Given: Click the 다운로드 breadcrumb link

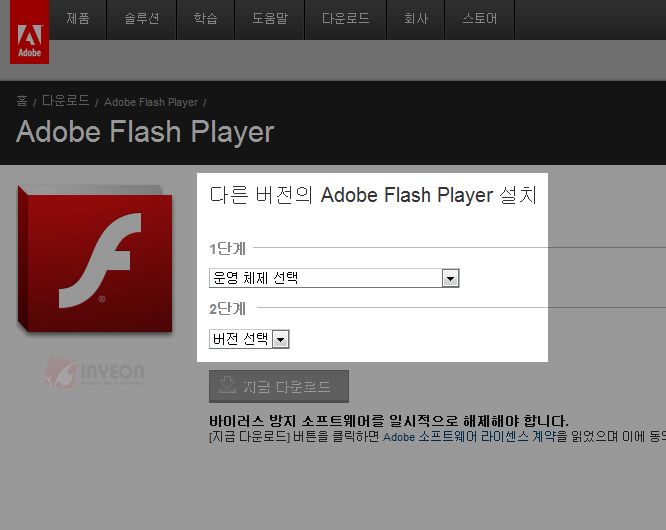Looking at the screenshot, I should click(x=65, y=101).
